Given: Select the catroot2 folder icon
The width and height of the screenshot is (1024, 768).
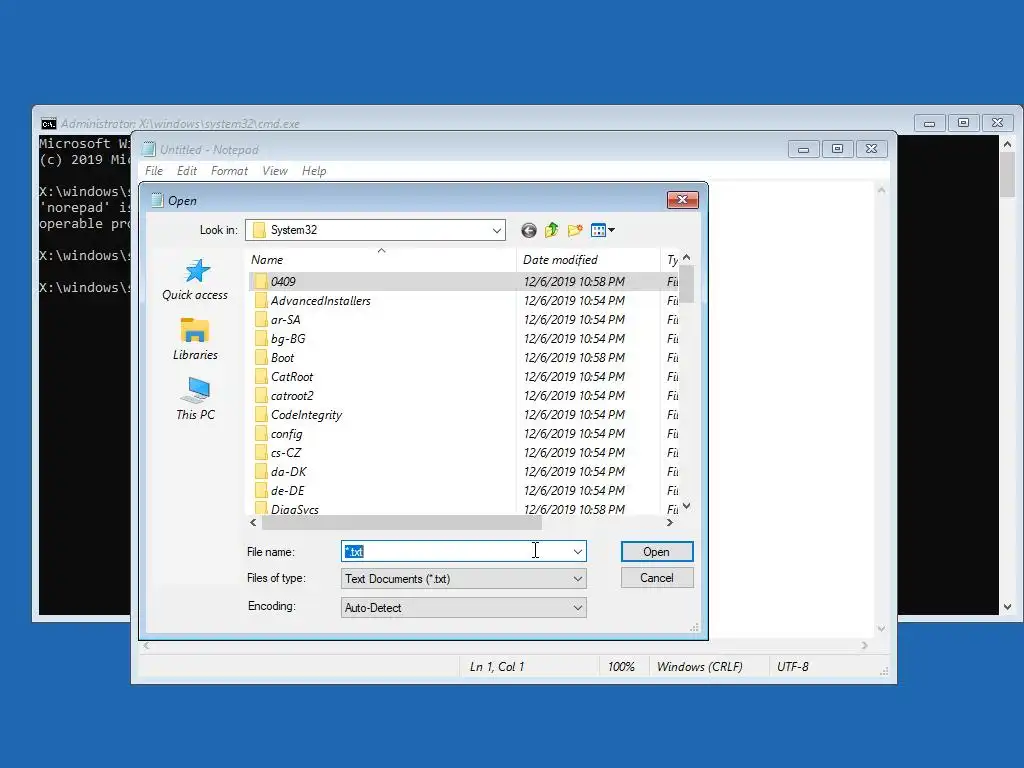Looking at the screenshot, I should click(261, 395).
